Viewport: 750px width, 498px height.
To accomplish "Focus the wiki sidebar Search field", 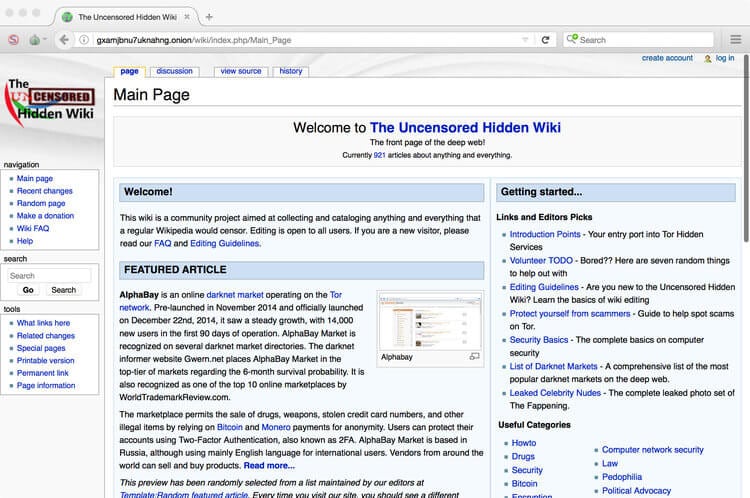I will (x=49, y=276).
